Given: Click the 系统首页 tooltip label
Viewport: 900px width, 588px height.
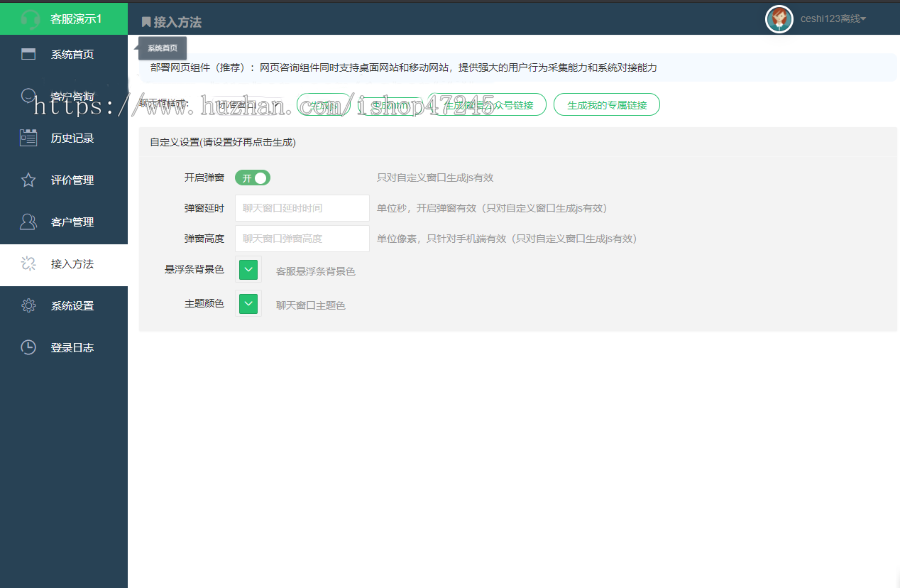Looking at the screenshot, I should pyautogui.click(x=162, y=48).
